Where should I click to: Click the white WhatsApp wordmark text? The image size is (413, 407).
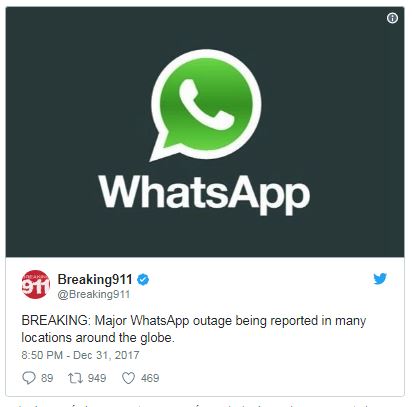(204, 194)
